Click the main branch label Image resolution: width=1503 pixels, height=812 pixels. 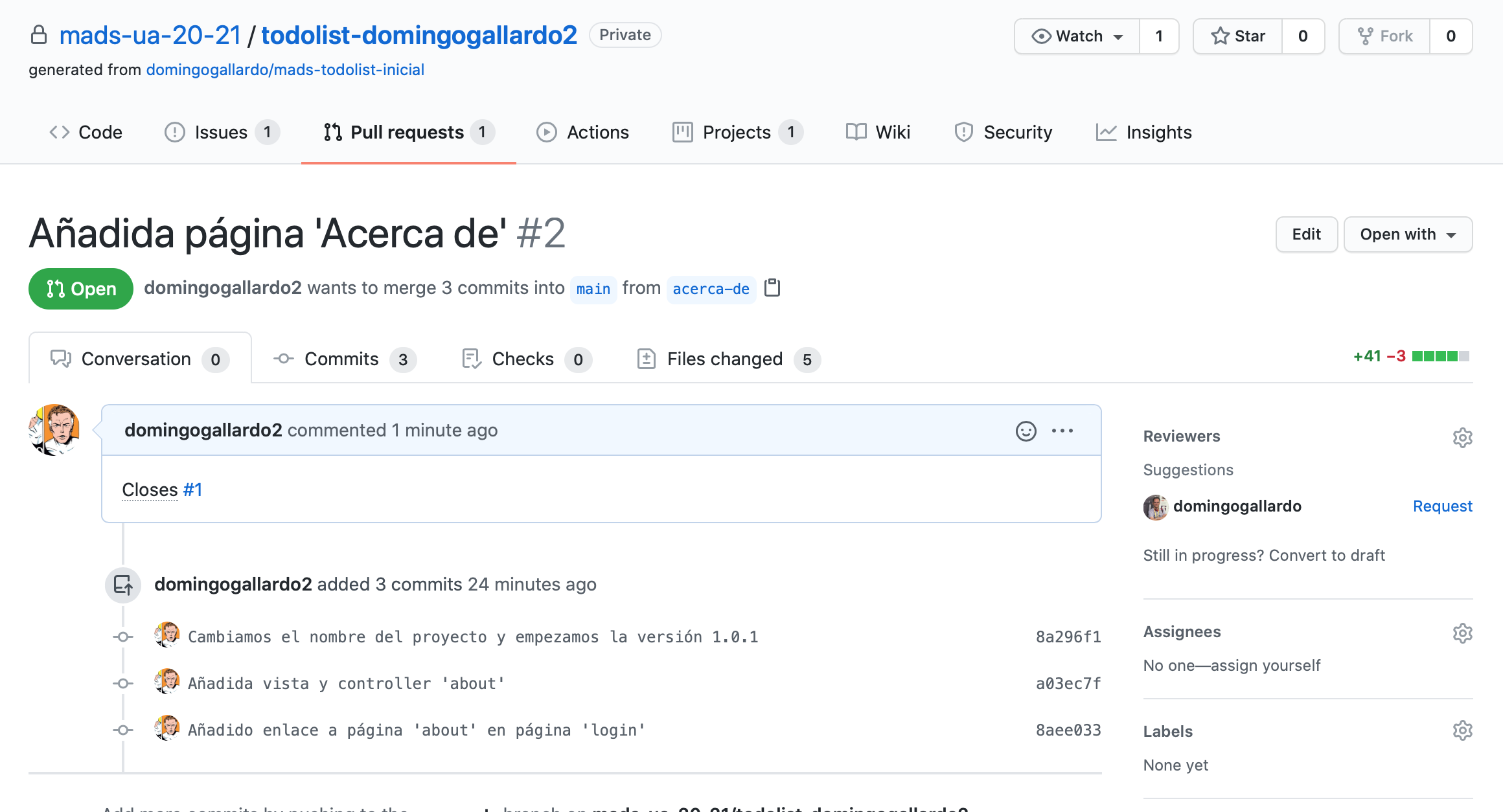click(593, 289)
